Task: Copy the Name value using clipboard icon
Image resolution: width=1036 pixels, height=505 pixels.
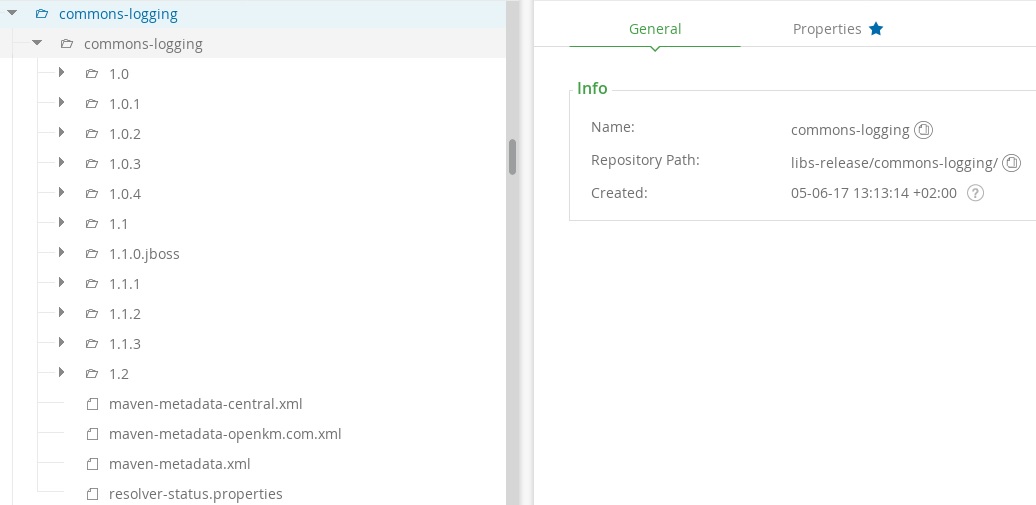Action: tap(923, 130)
